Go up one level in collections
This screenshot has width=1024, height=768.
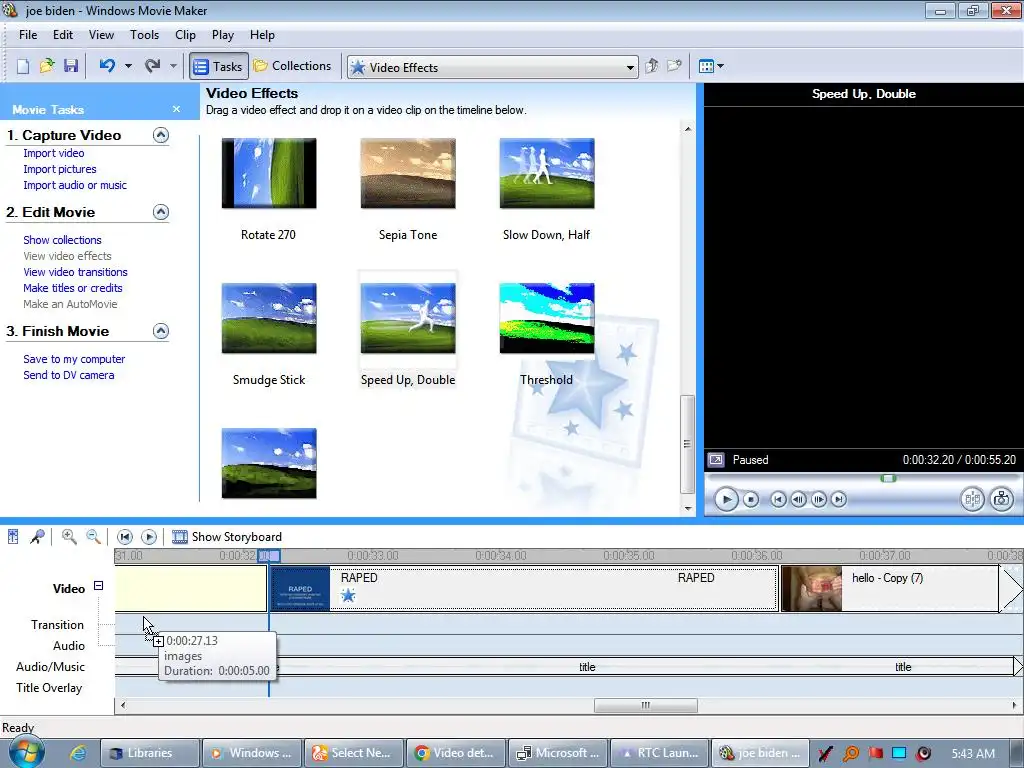point(652,66)
